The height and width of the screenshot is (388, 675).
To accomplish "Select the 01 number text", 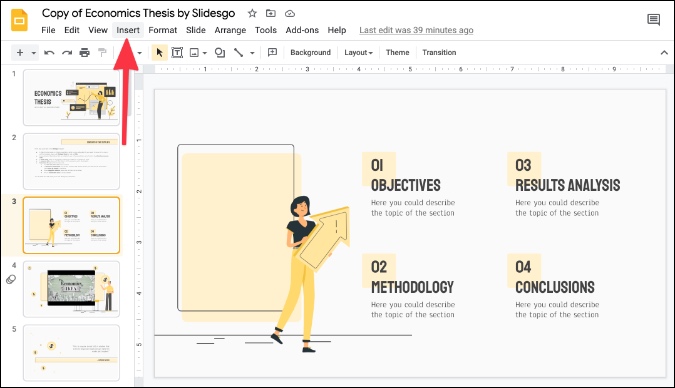I will (377, 165).
